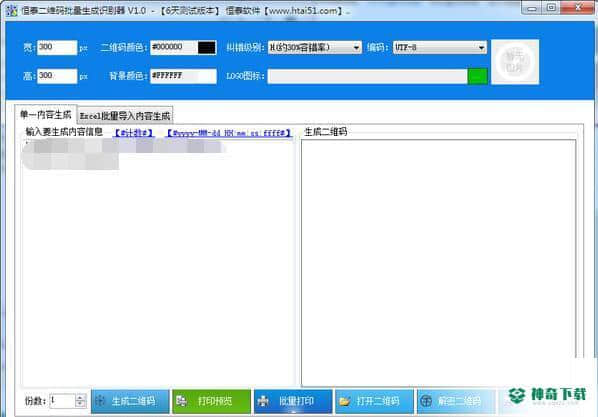
Task: Click the width (宽) input field
Action: click(57, 47)
